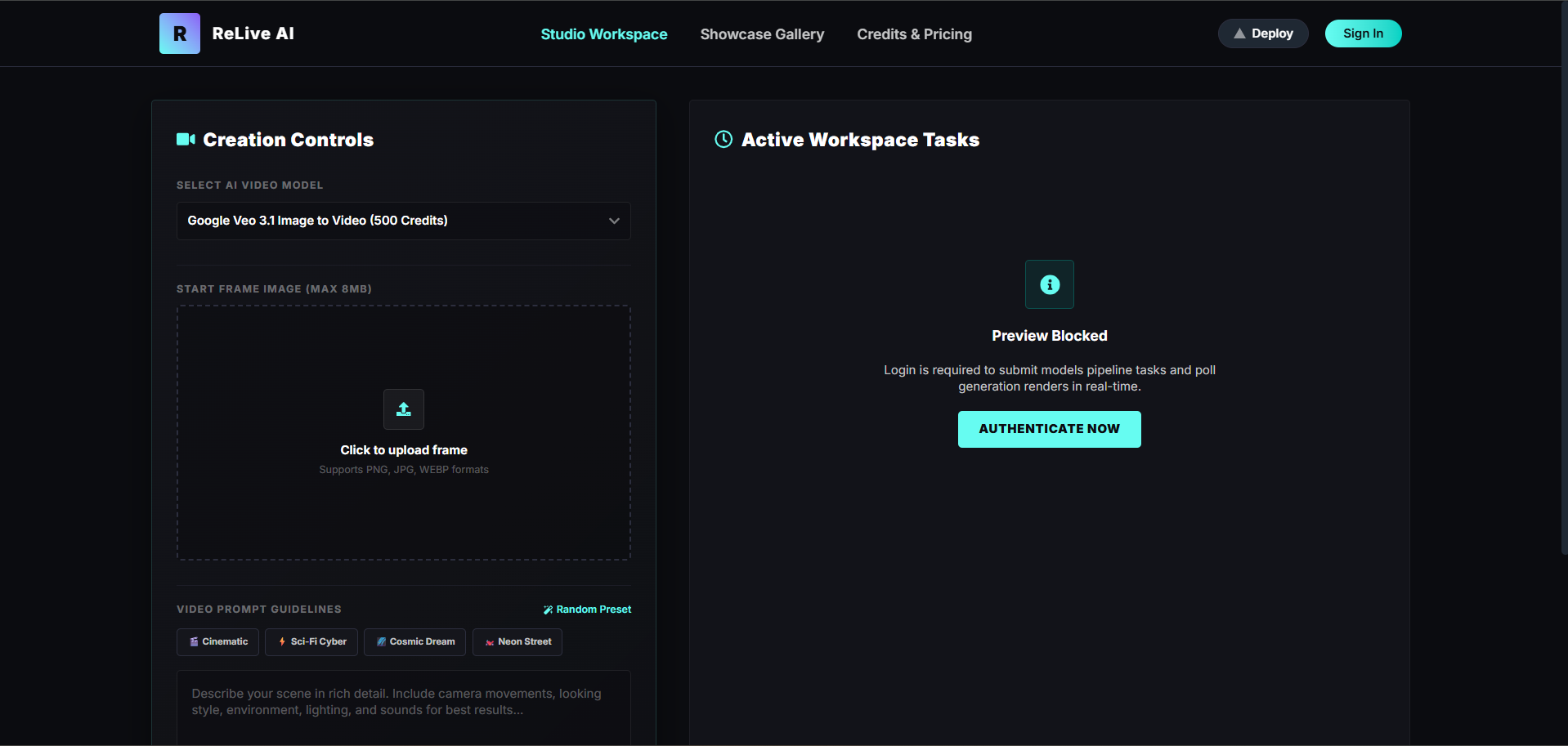Choose the Neon Street preset
The height and width of the screenshot is (746, 1568).
coord(517,642)
